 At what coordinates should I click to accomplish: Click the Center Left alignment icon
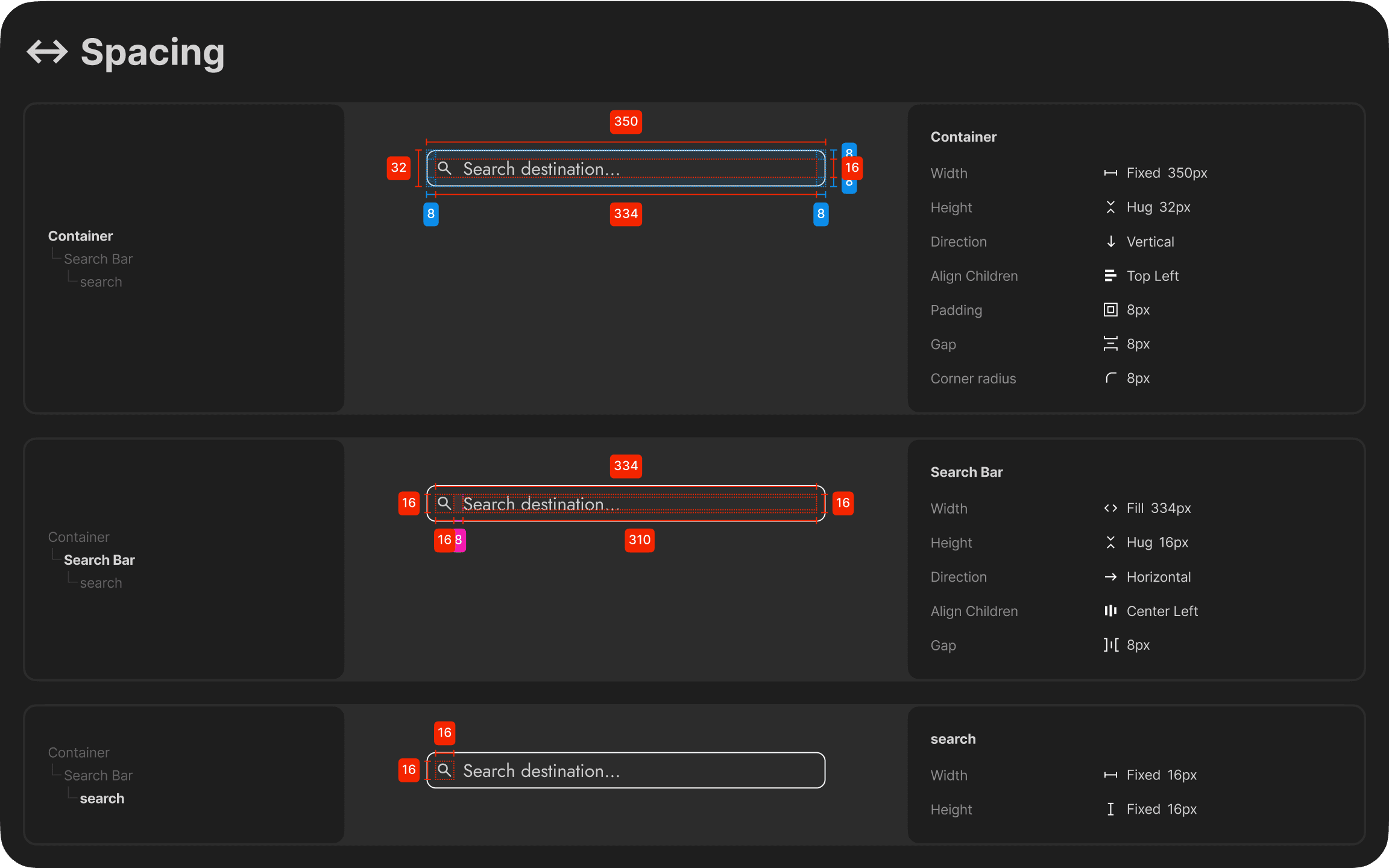pyautogui.click(x=1110, y=611)
